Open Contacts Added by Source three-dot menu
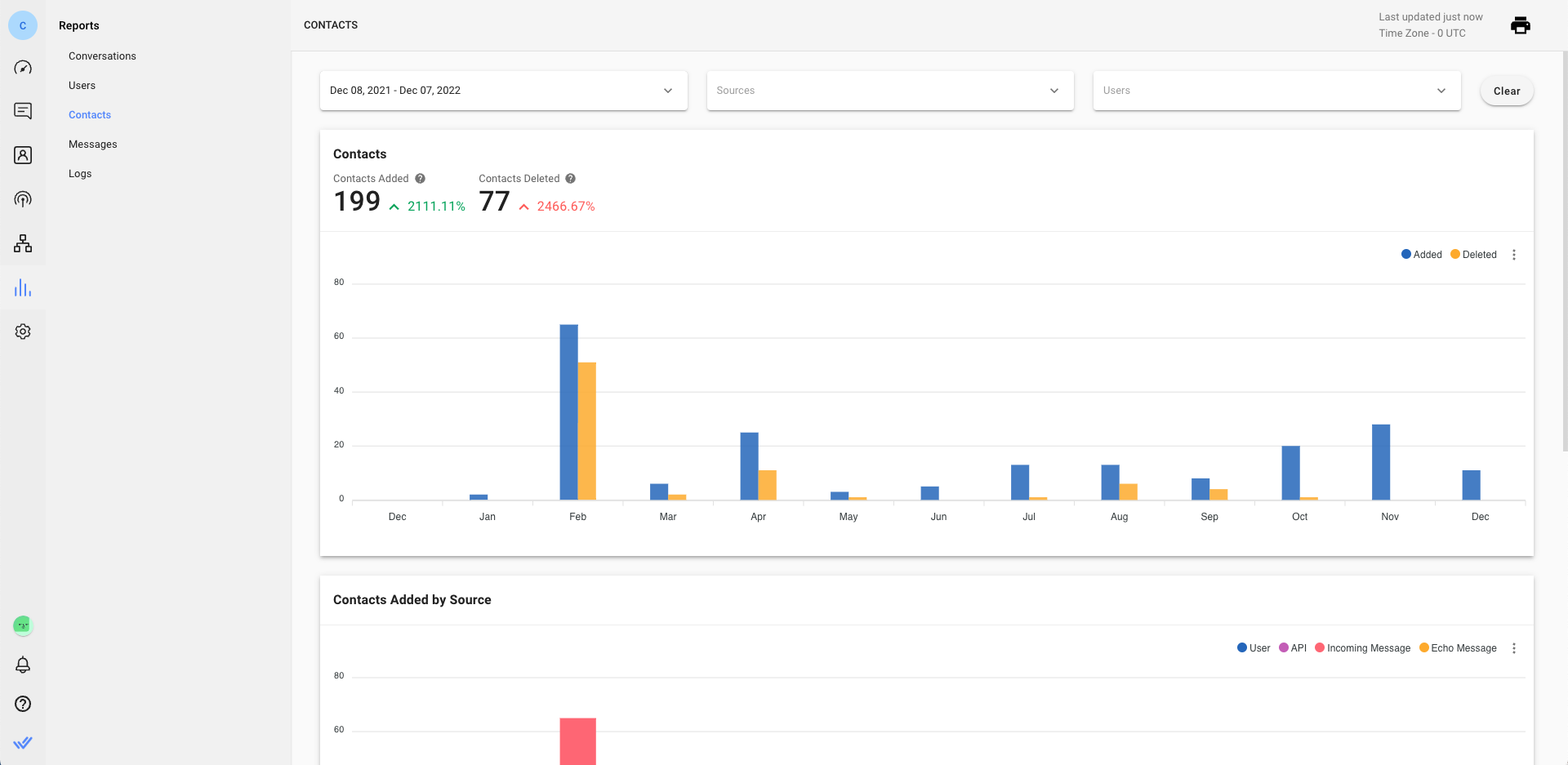 pos(1514,648)
